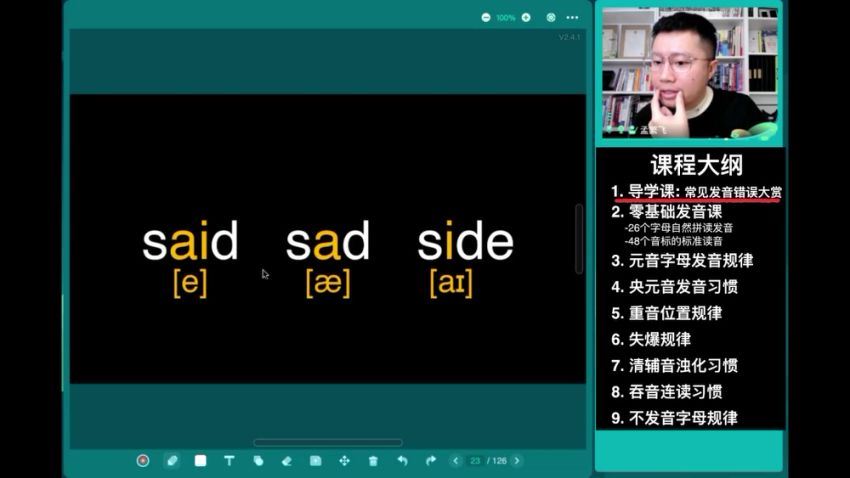Image resolution: width=850 pixels, height=478 pixels.
Task: Click the save image icon
Action: point(315,461)
